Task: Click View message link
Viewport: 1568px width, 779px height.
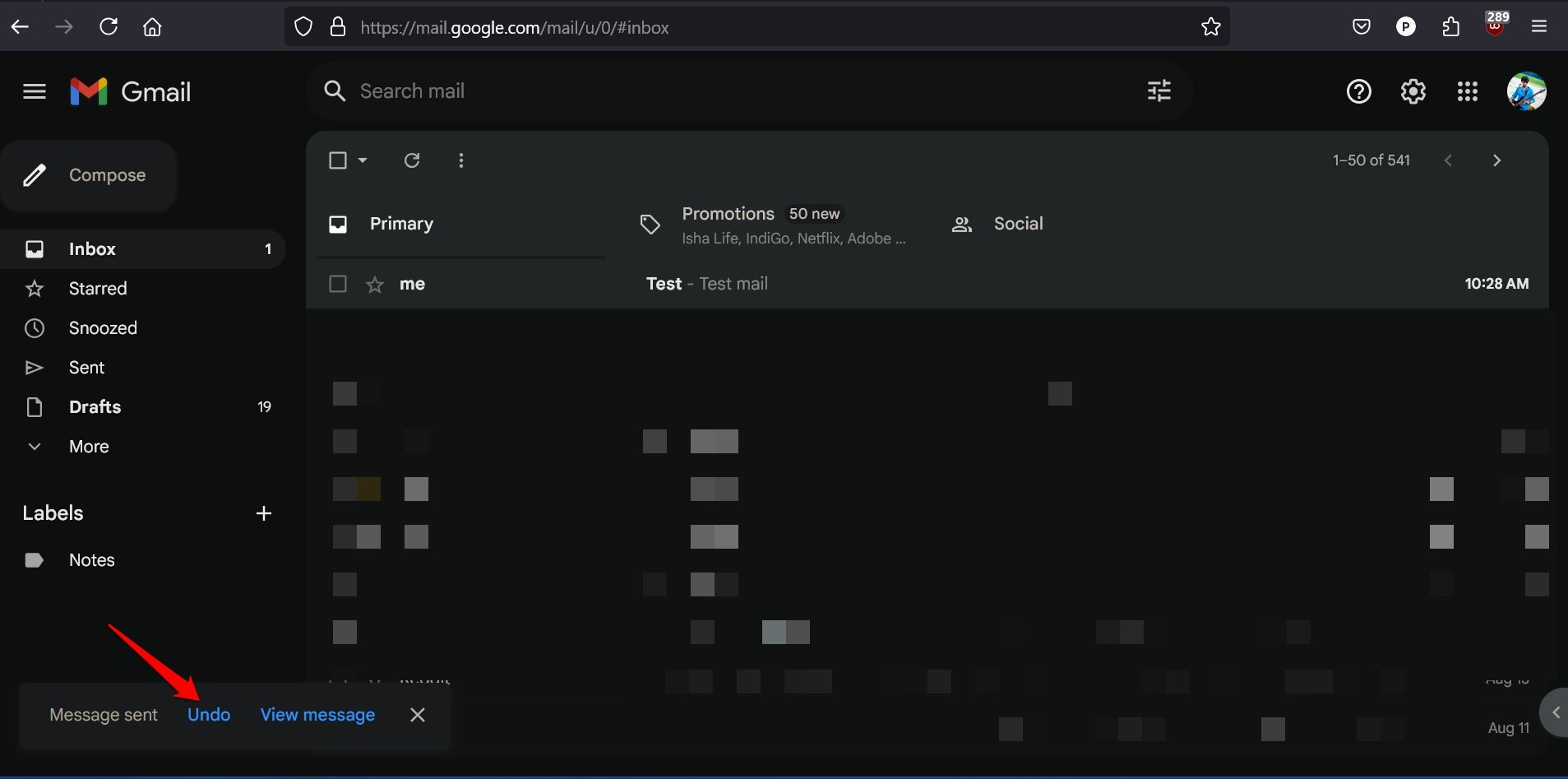Action: tap(317, 715)
